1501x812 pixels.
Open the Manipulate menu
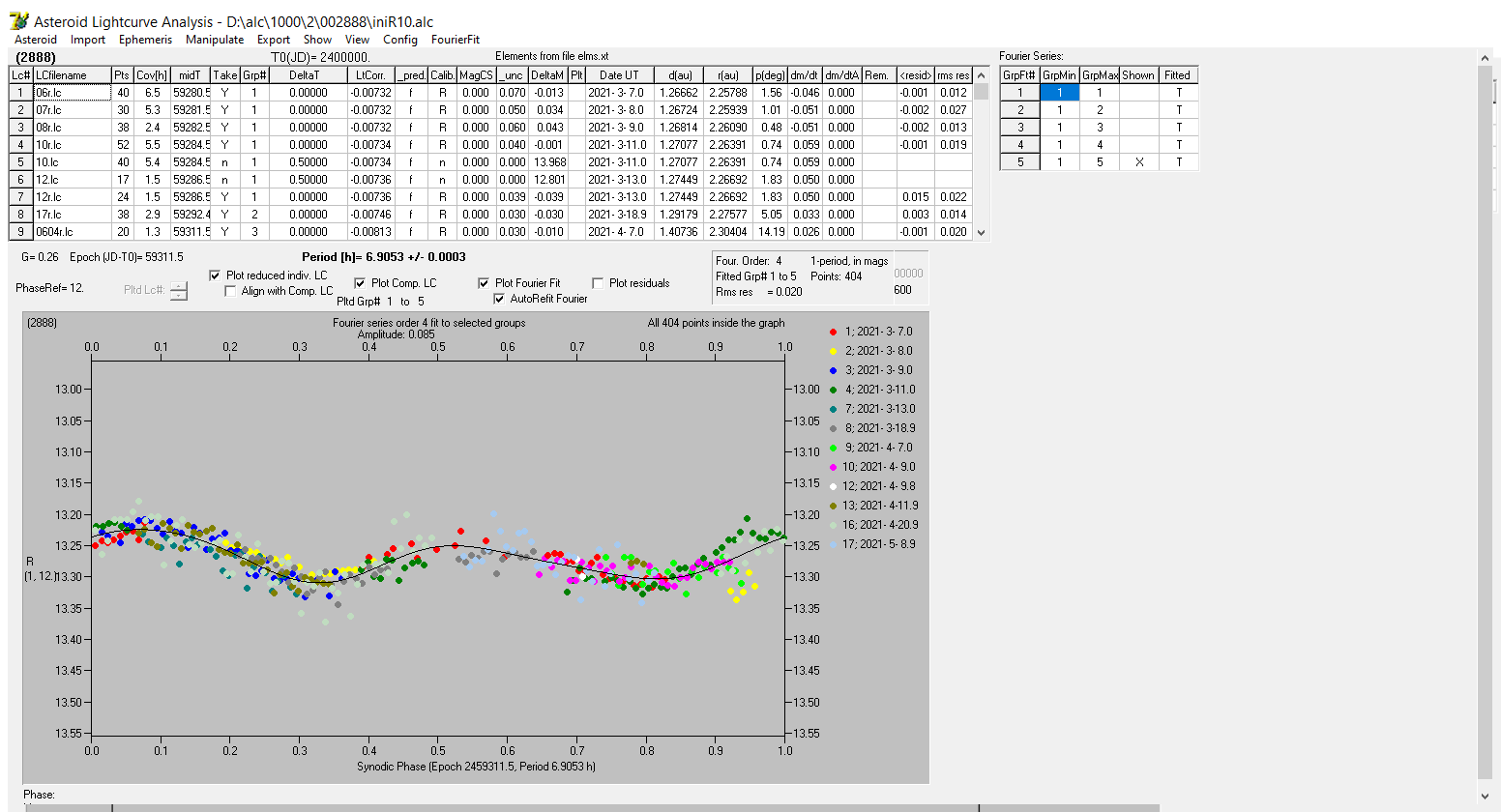[215, 40]
